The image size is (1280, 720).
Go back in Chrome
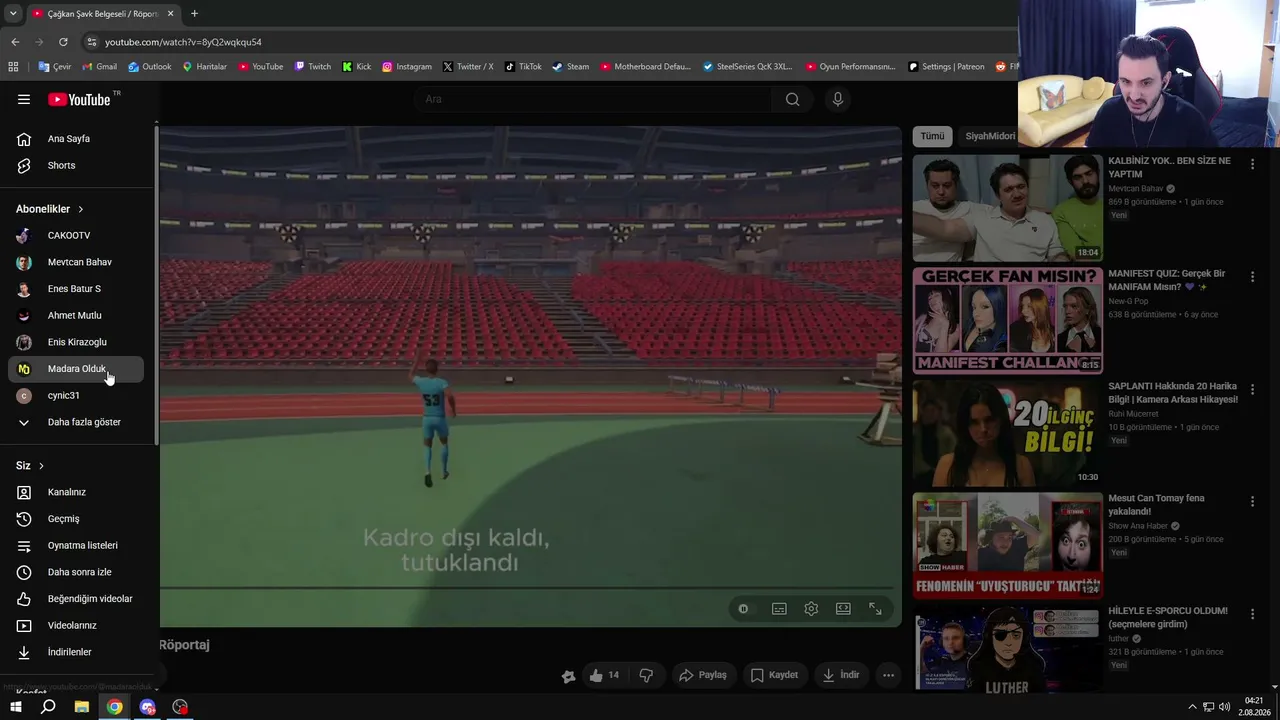15,42
